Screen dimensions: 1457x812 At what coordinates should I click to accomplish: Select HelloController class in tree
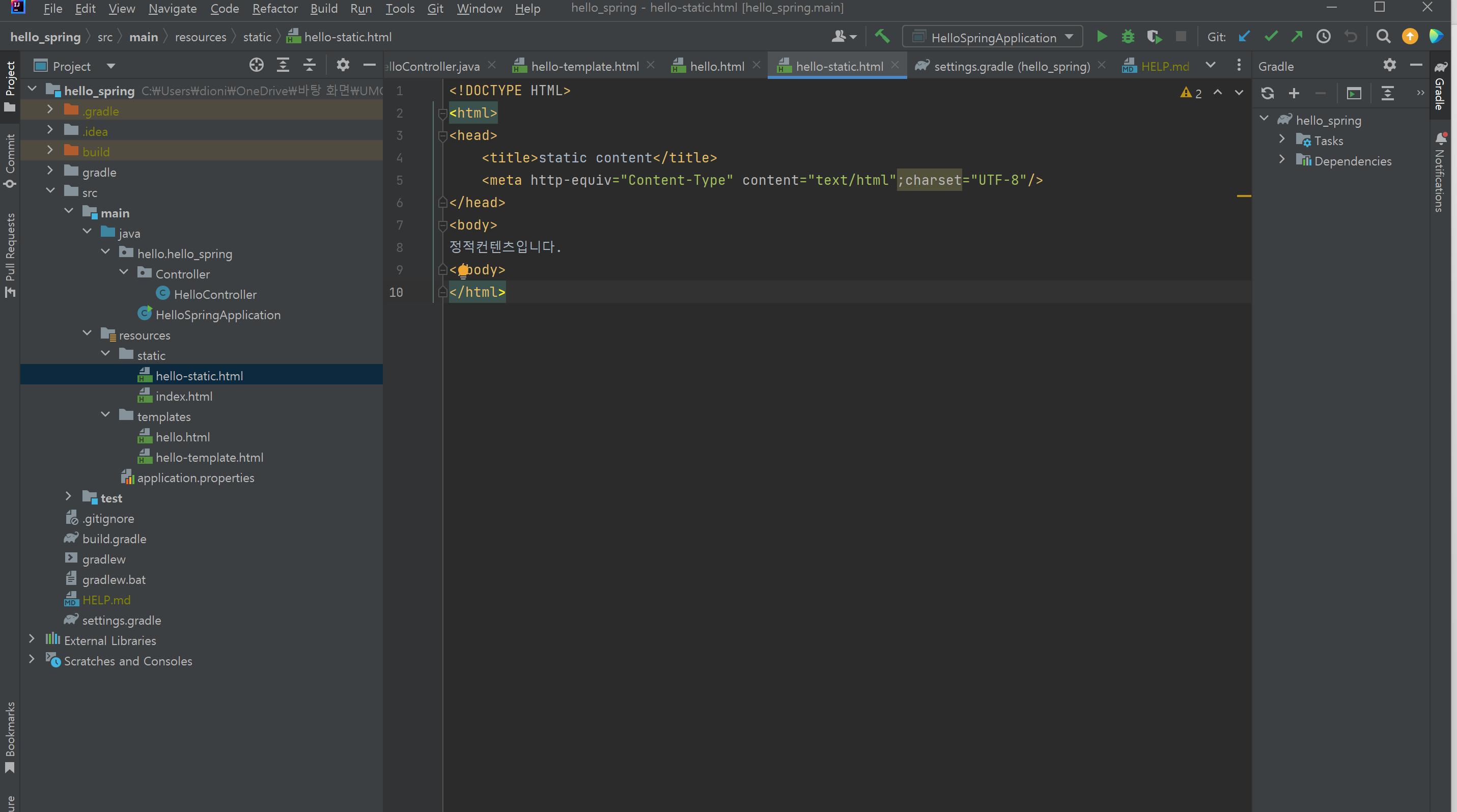pyautogui.click(x=215, y=295)
